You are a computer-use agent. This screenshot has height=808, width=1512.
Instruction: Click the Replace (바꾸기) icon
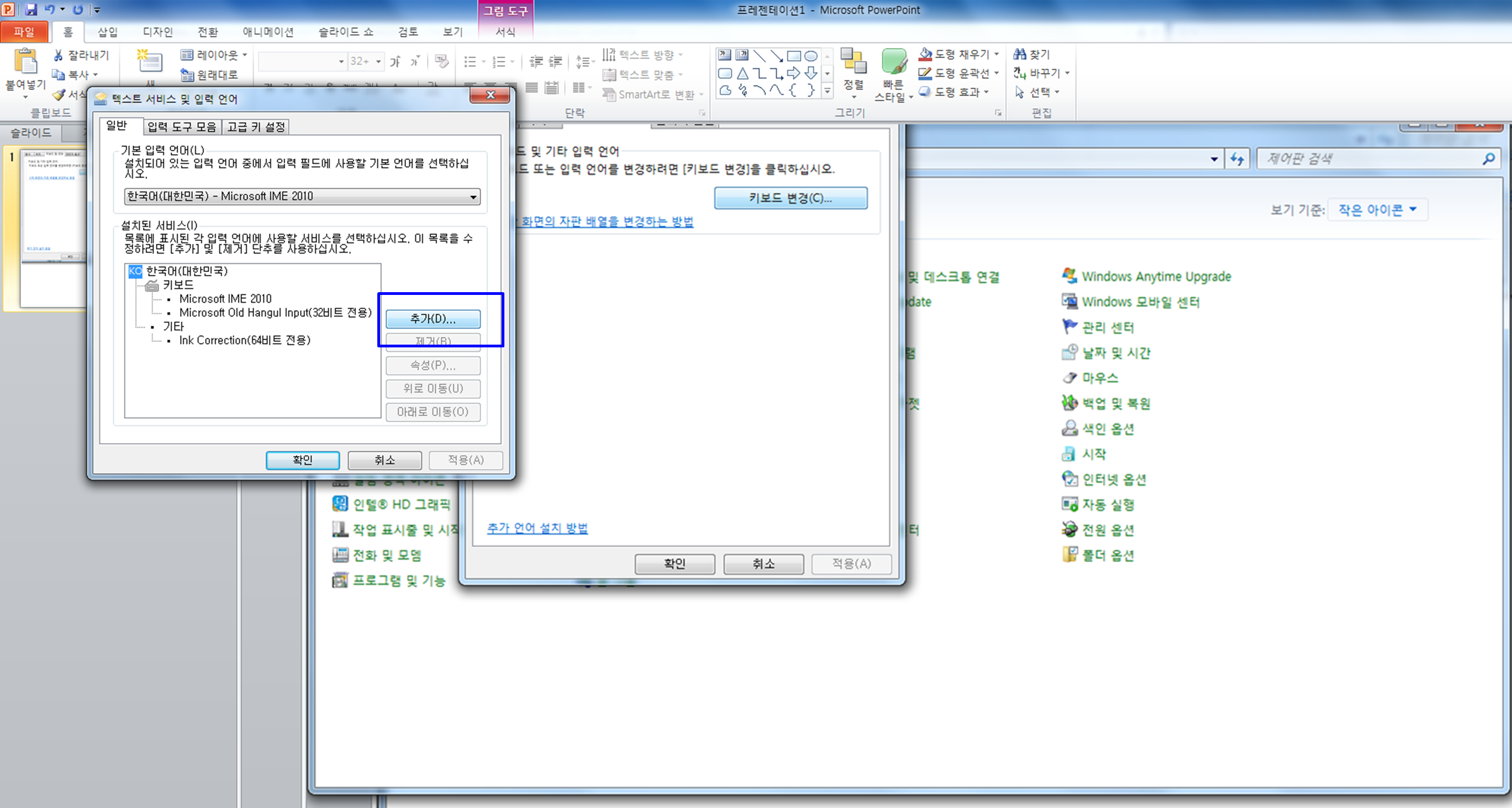(1020, 73)
